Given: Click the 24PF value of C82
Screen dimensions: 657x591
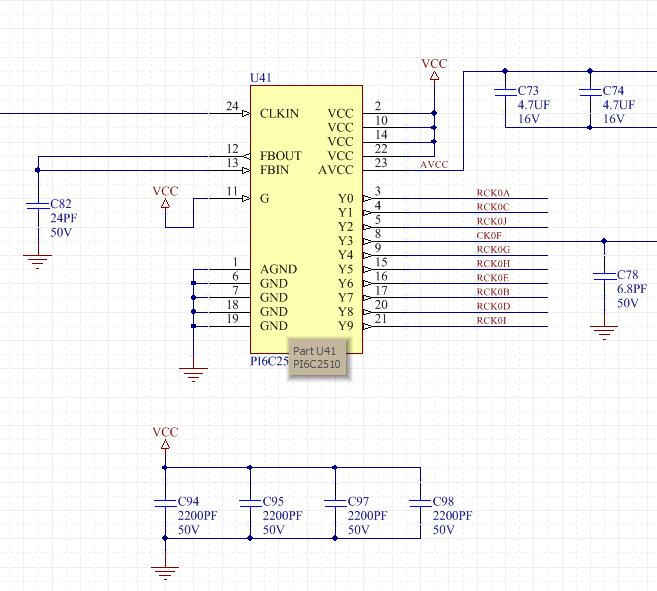Looking at the screenshot, I should 64,218.
